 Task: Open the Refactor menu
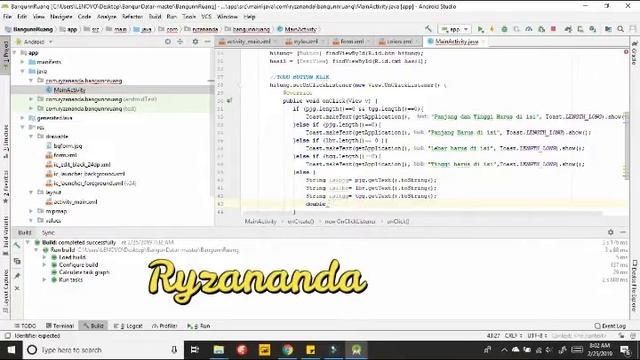(133, 17)
